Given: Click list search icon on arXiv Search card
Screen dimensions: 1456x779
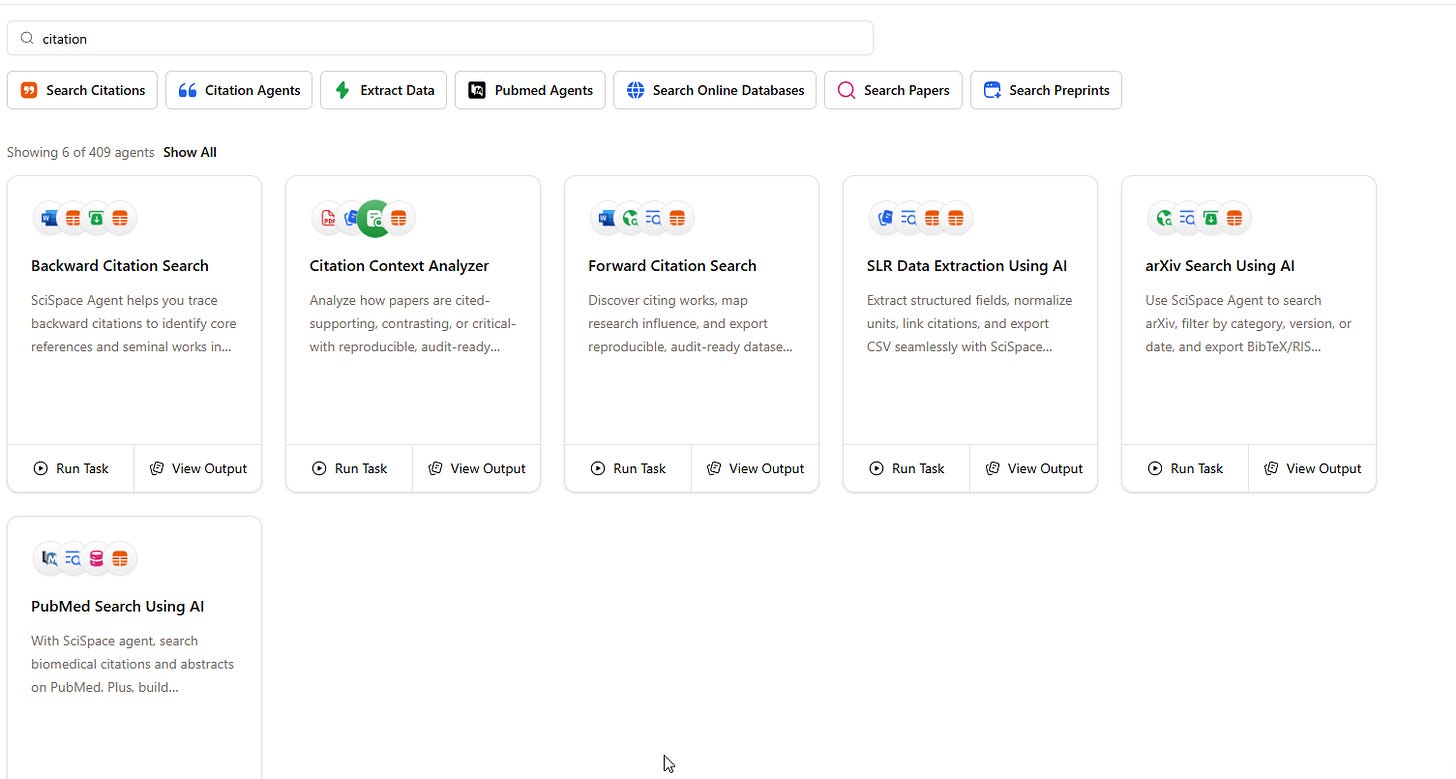Looking at the screenshot, I should [x=1187, y=218].
